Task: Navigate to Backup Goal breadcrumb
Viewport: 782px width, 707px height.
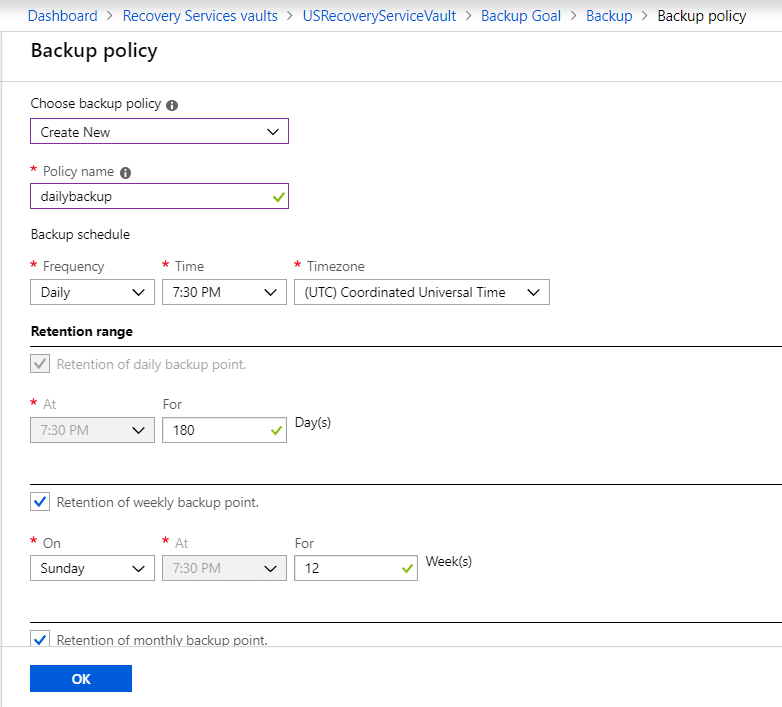Action: point(521,16)
